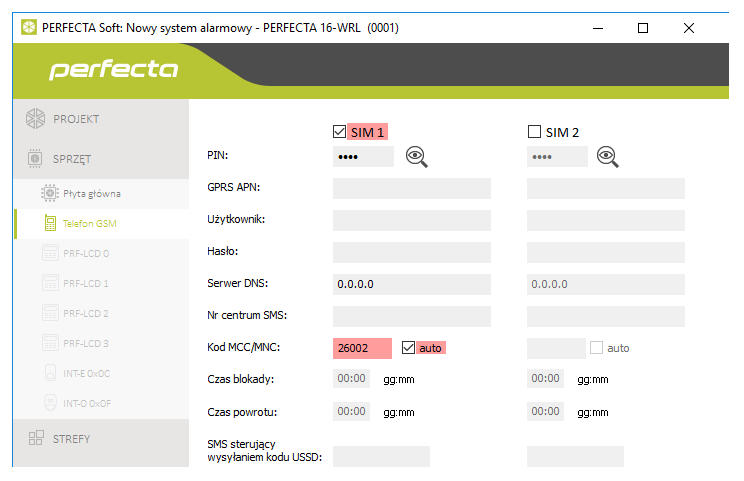The image size is (744, 481).
Task: Select INT-E 0x0C expander entry
Action: coord(101,373)
